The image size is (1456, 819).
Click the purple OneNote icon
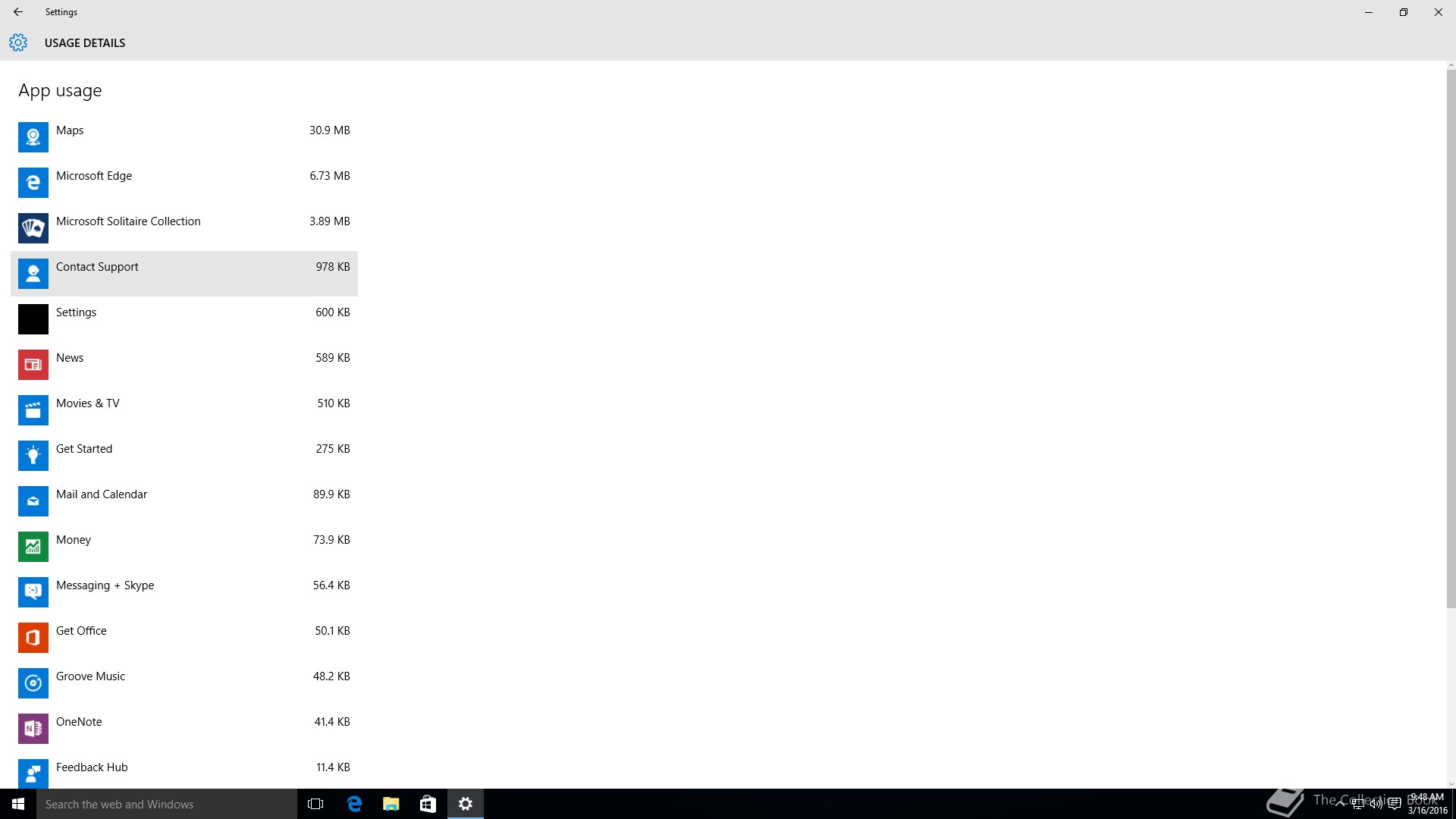point(33,729)
